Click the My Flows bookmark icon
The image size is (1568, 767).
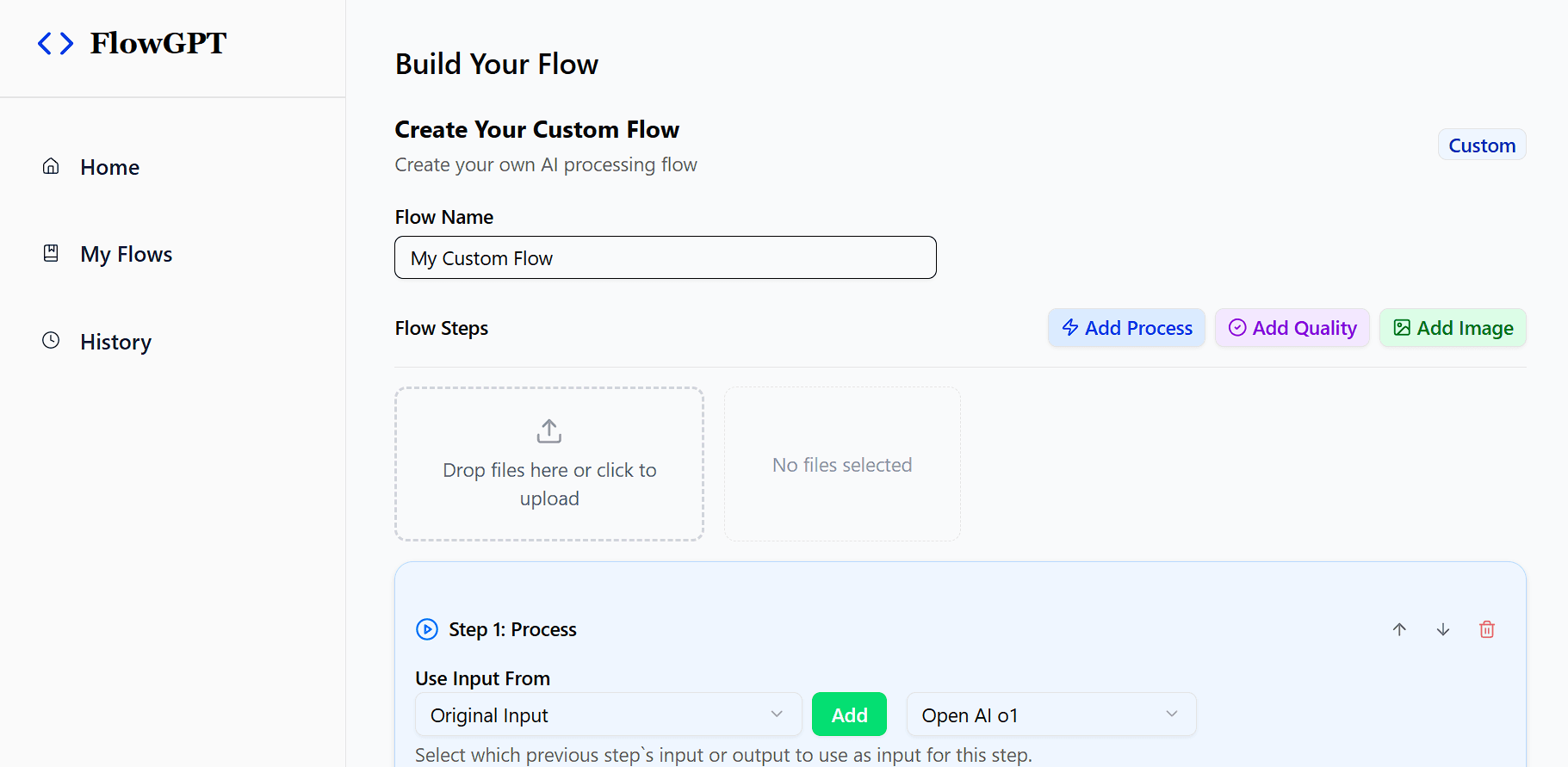[51, 253]
